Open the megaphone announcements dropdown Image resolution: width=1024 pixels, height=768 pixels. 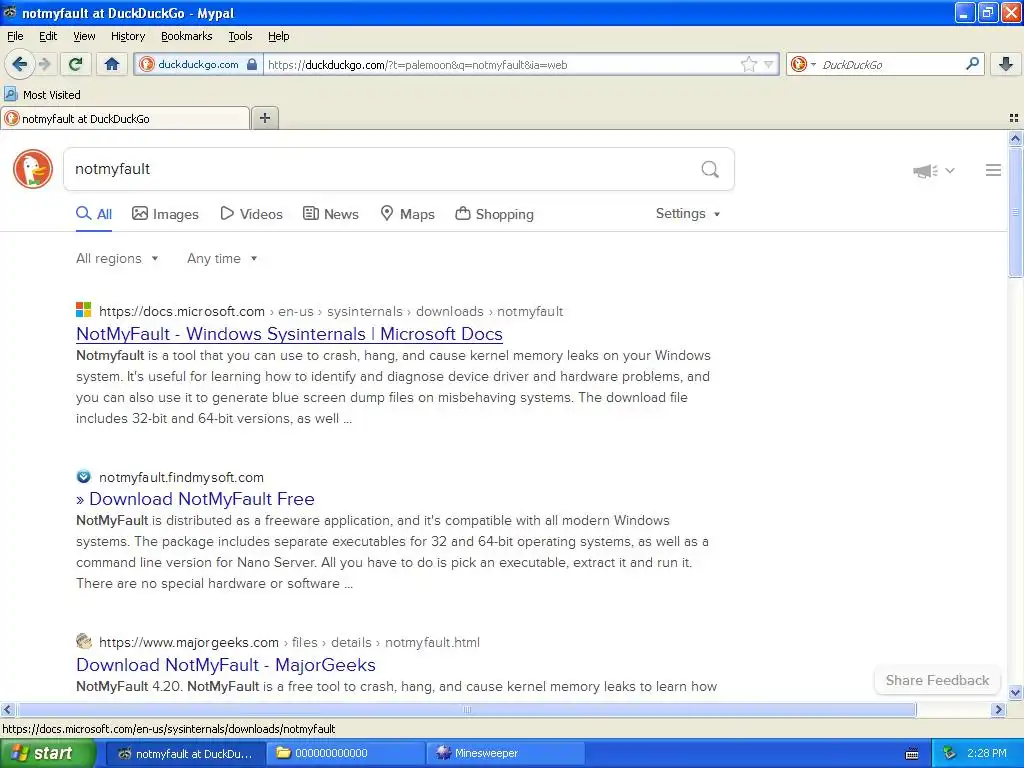(x=934, y=170)
